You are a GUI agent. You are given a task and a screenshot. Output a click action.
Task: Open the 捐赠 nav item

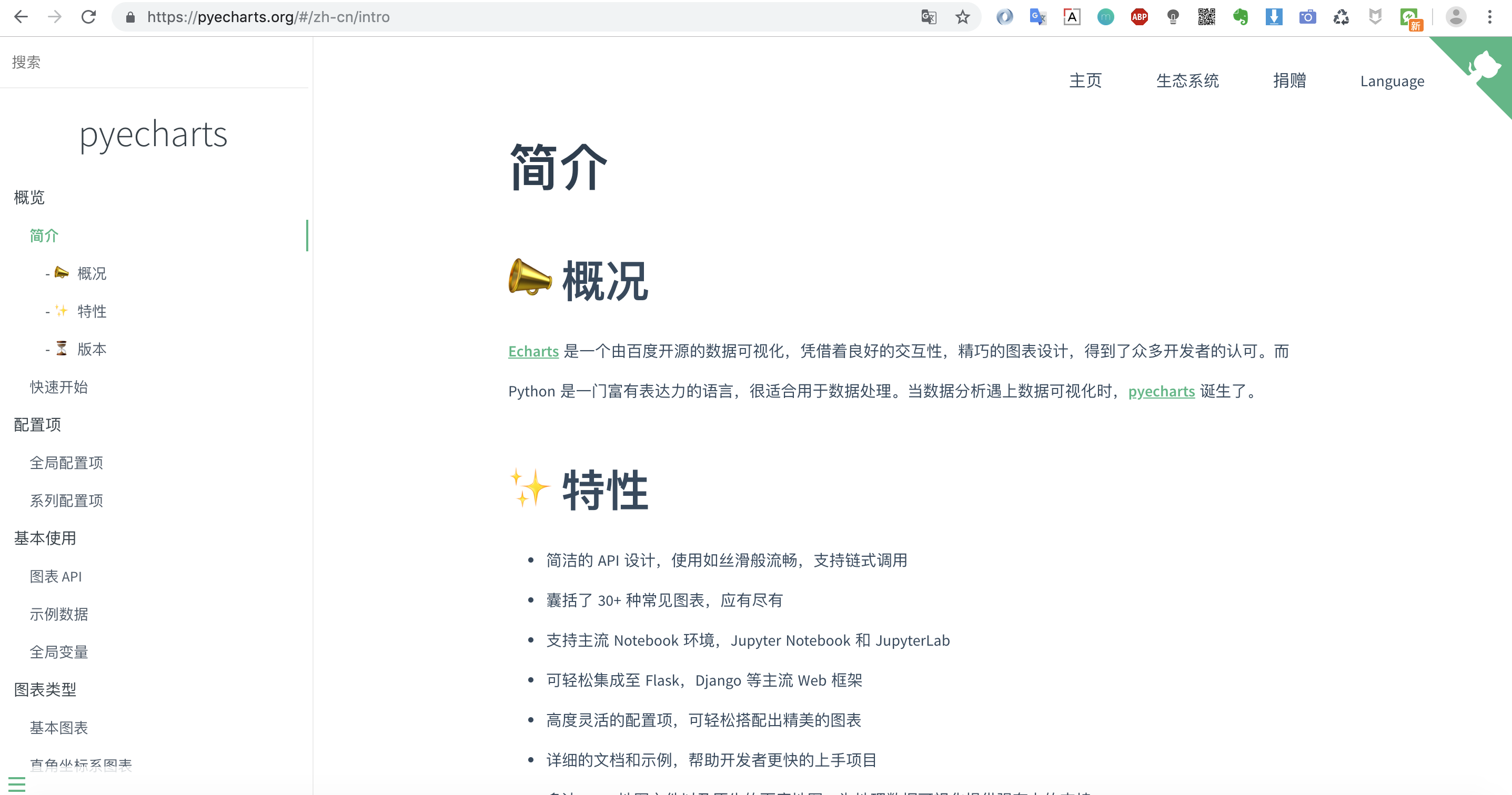pyautogui.click(x=1289, y=80)
